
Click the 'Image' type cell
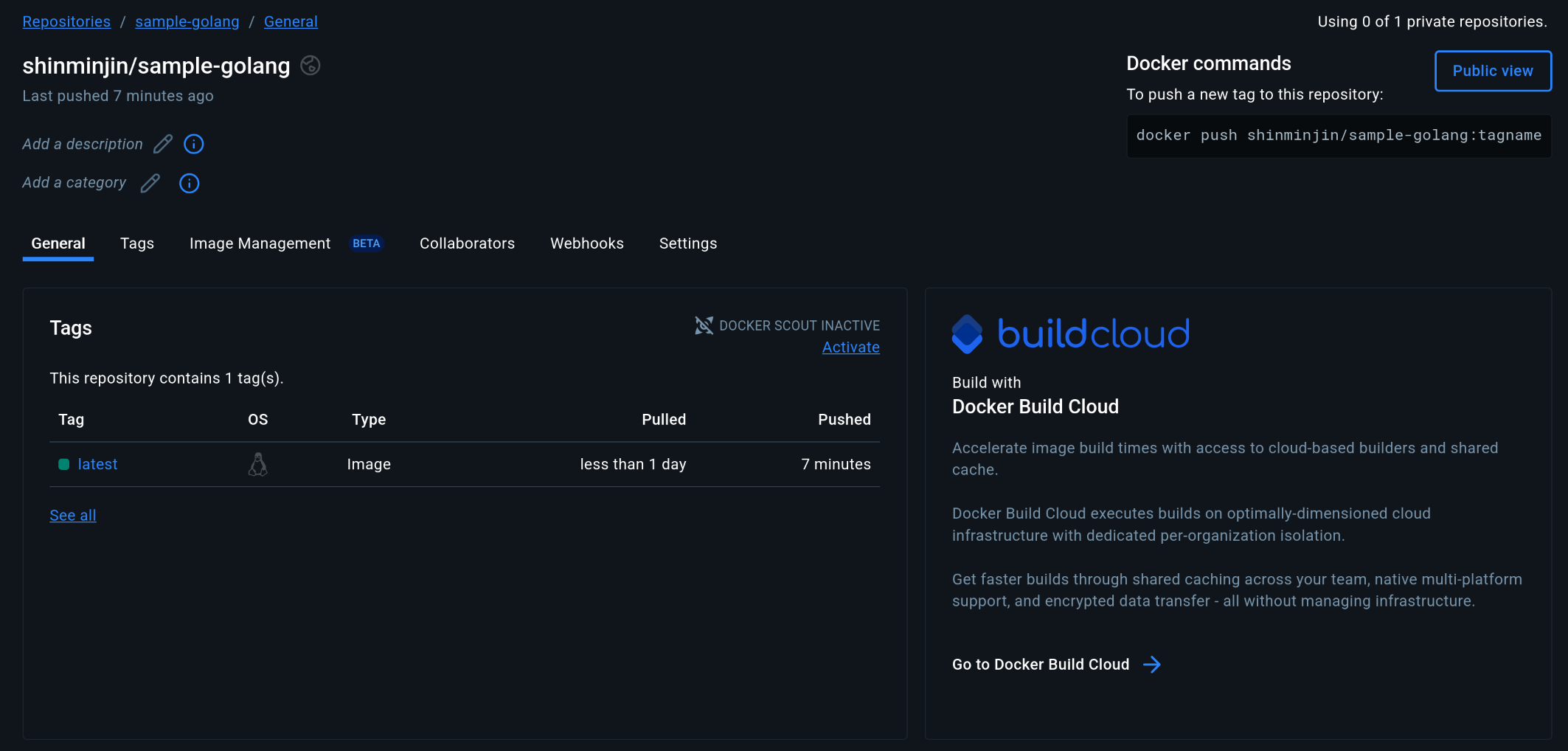369,464
